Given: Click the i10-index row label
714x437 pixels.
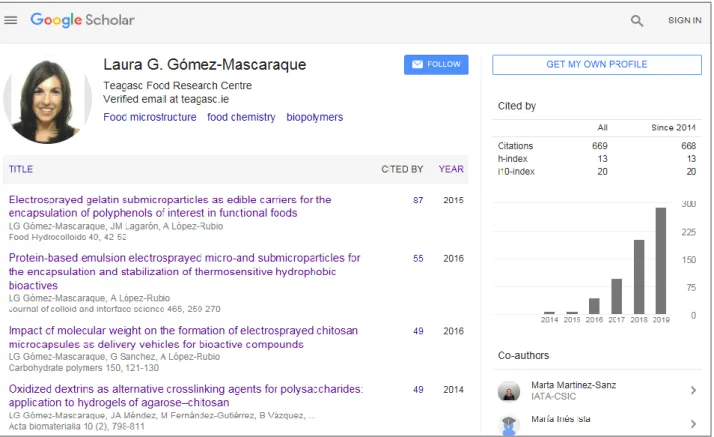Looking at the screenshot, I should [x=516, y=172].
